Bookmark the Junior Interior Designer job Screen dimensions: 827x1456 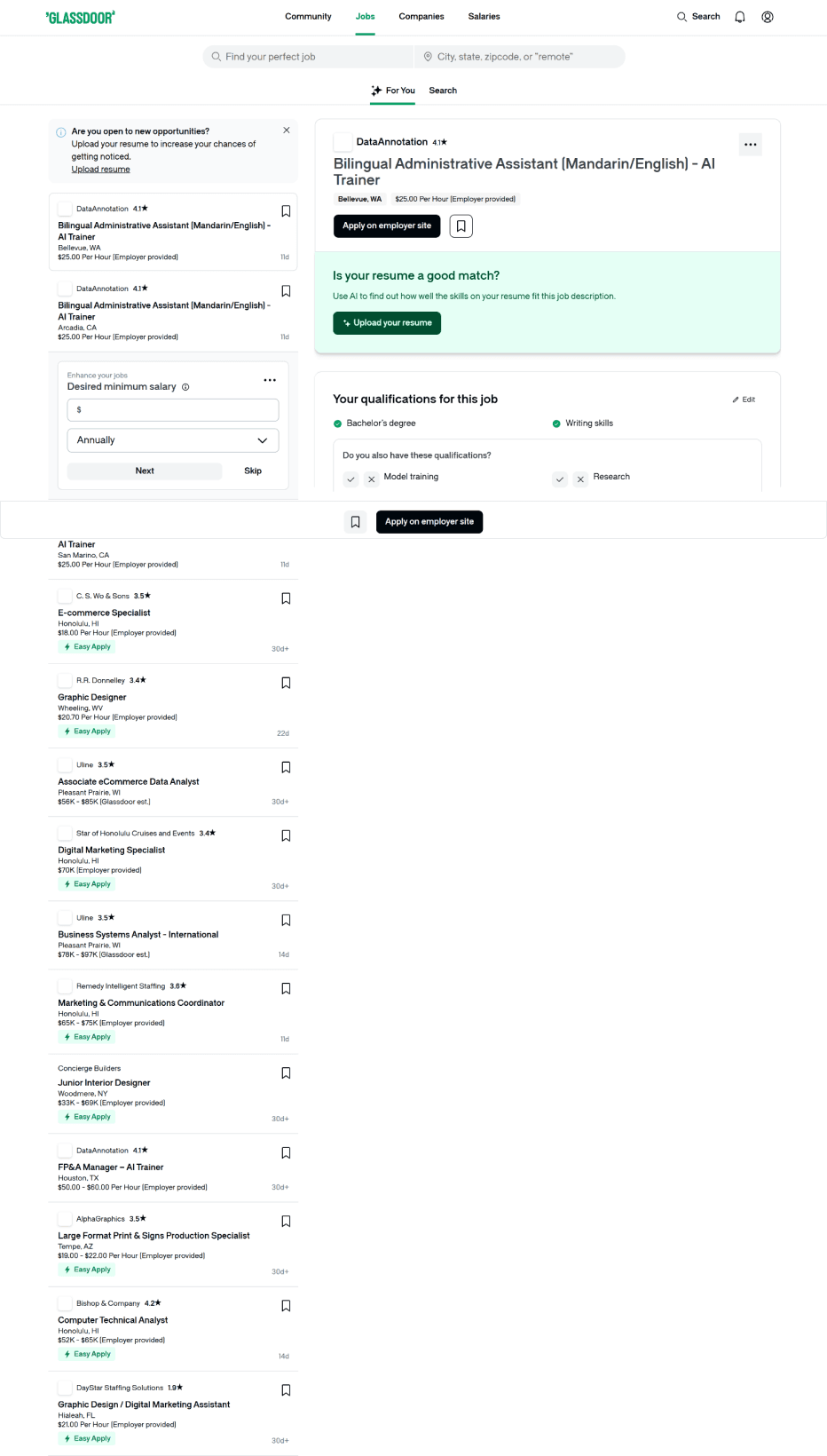coord(286,1073)
